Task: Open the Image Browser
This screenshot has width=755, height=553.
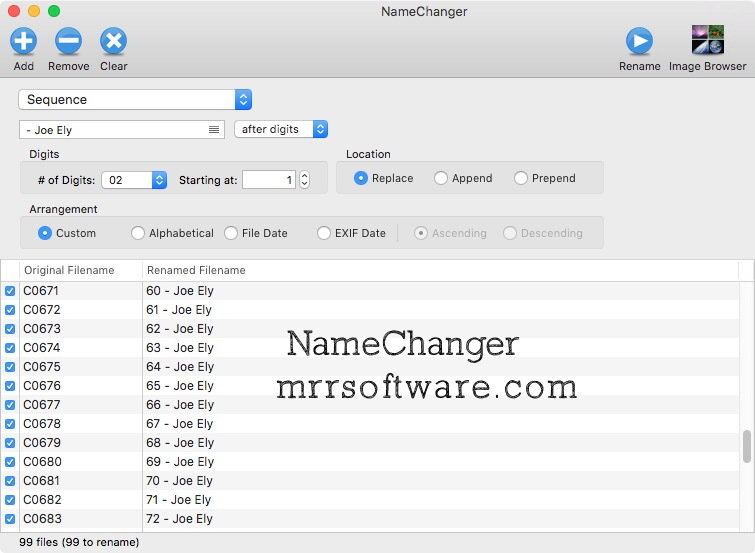Action: click(x=707, y=41)
